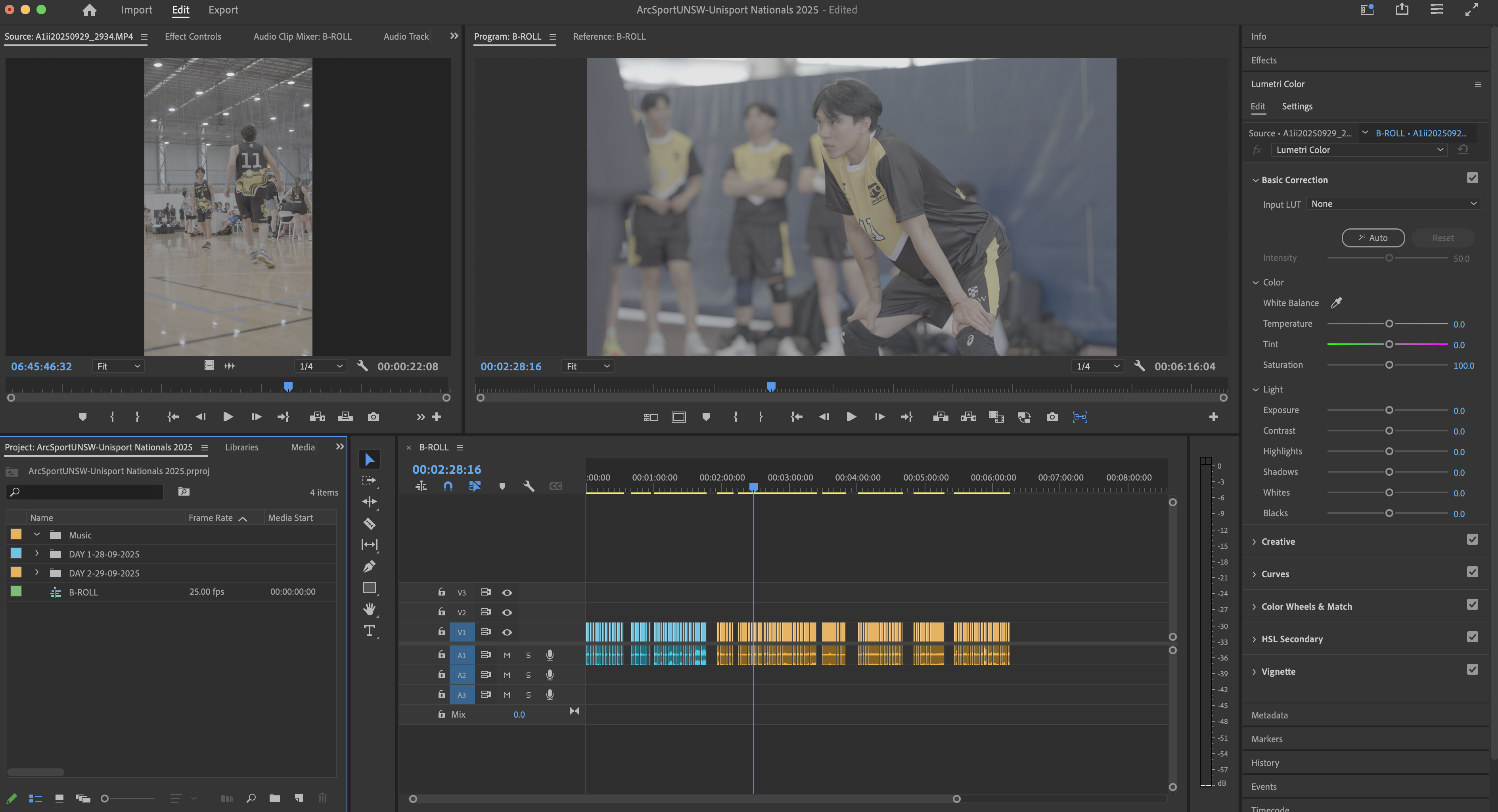The width and height of the screenshot is (1498, 812).
Task: Select the Type tool
Action: tap(369, 630)
